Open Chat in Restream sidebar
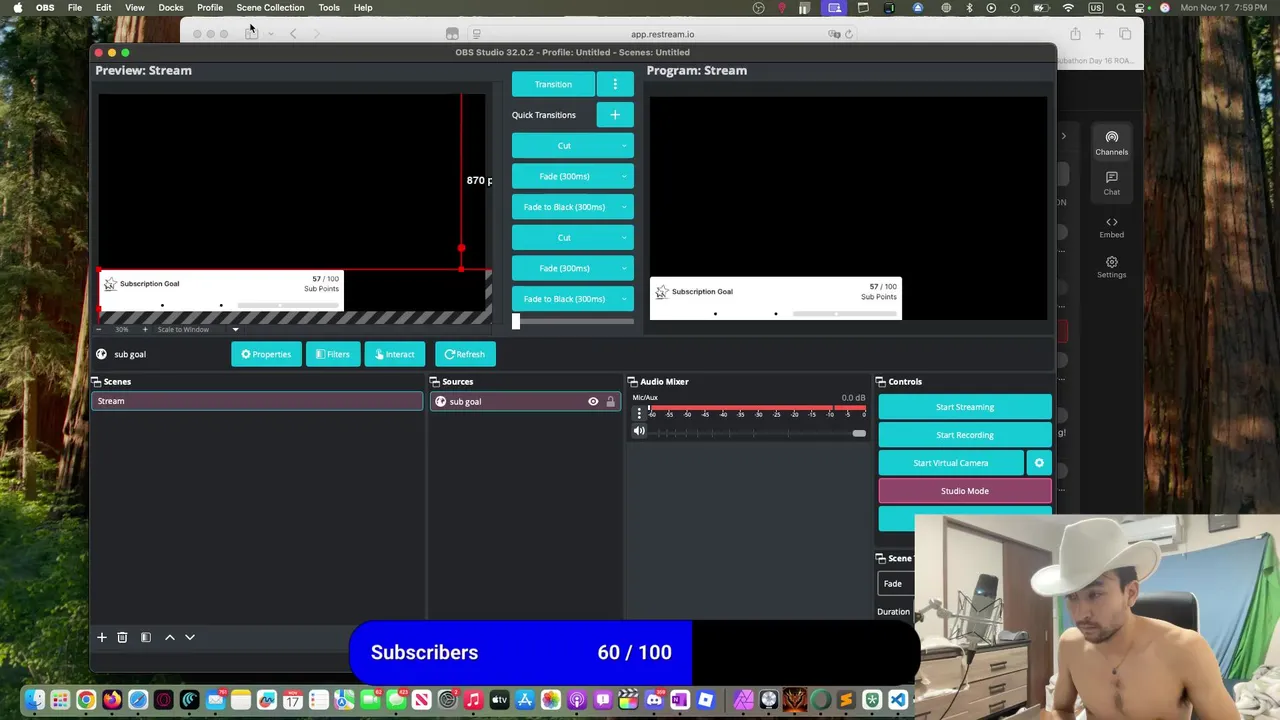The image size is (1280, 720). pyautogui.click(x=1111, y=184)
